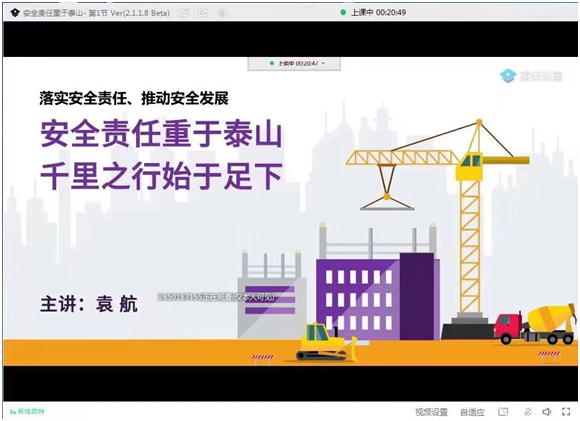
Task: Click the edit note icon in title bar
Action: click(x=184, y=13)
